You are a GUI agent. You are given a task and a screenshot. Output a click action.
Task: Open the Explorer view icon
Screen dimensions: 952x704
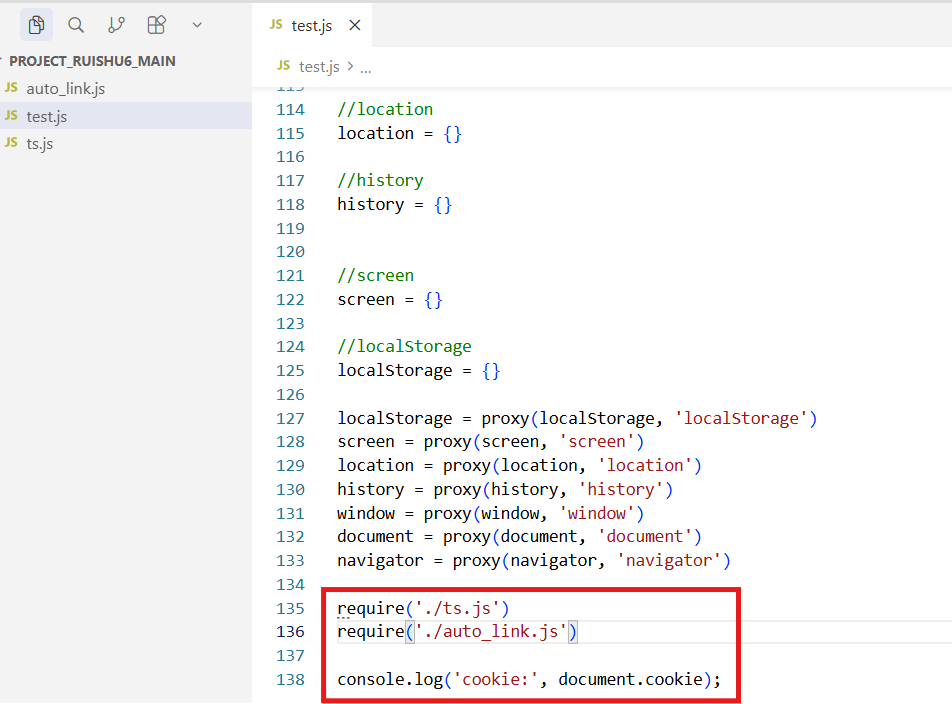point(37,25)
